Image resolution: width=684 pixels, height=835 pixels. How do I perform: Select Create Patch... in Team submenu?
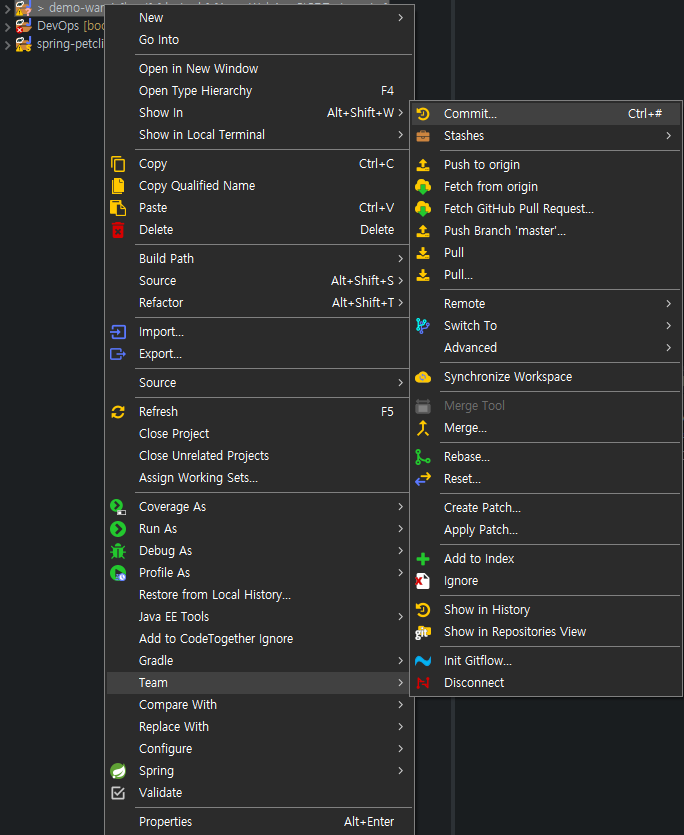pyautogui.click(x=547, y=508)
